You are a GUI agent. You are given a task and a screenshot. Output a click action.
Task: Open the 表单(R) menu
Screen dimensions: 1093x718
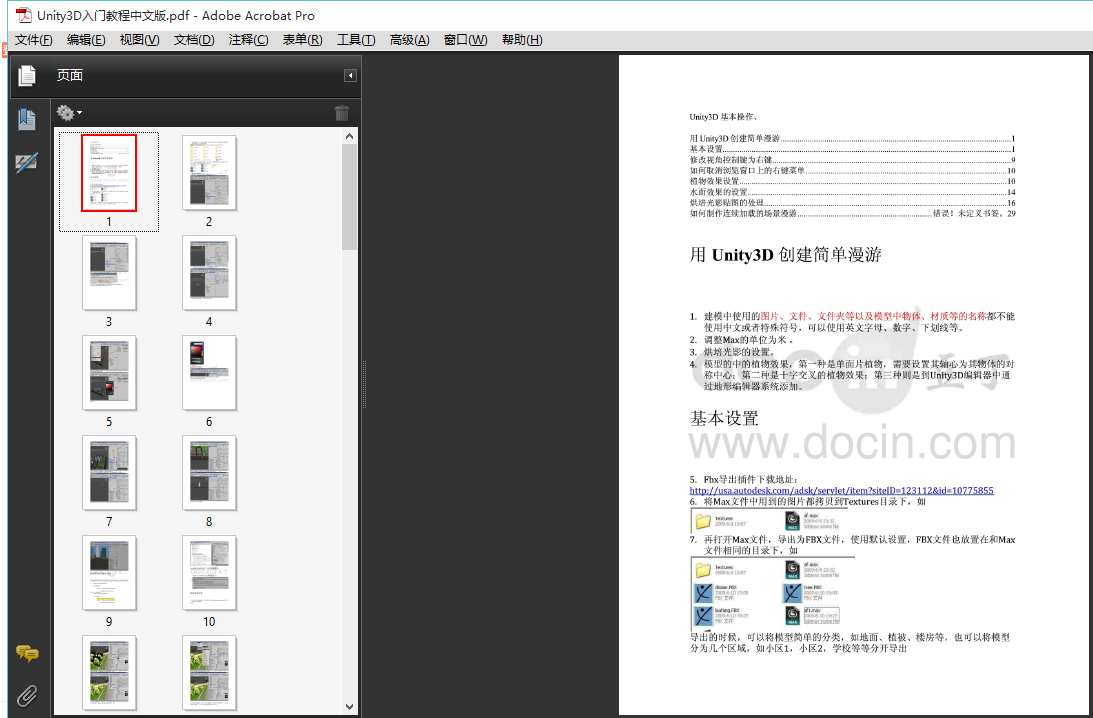point(302,40)
